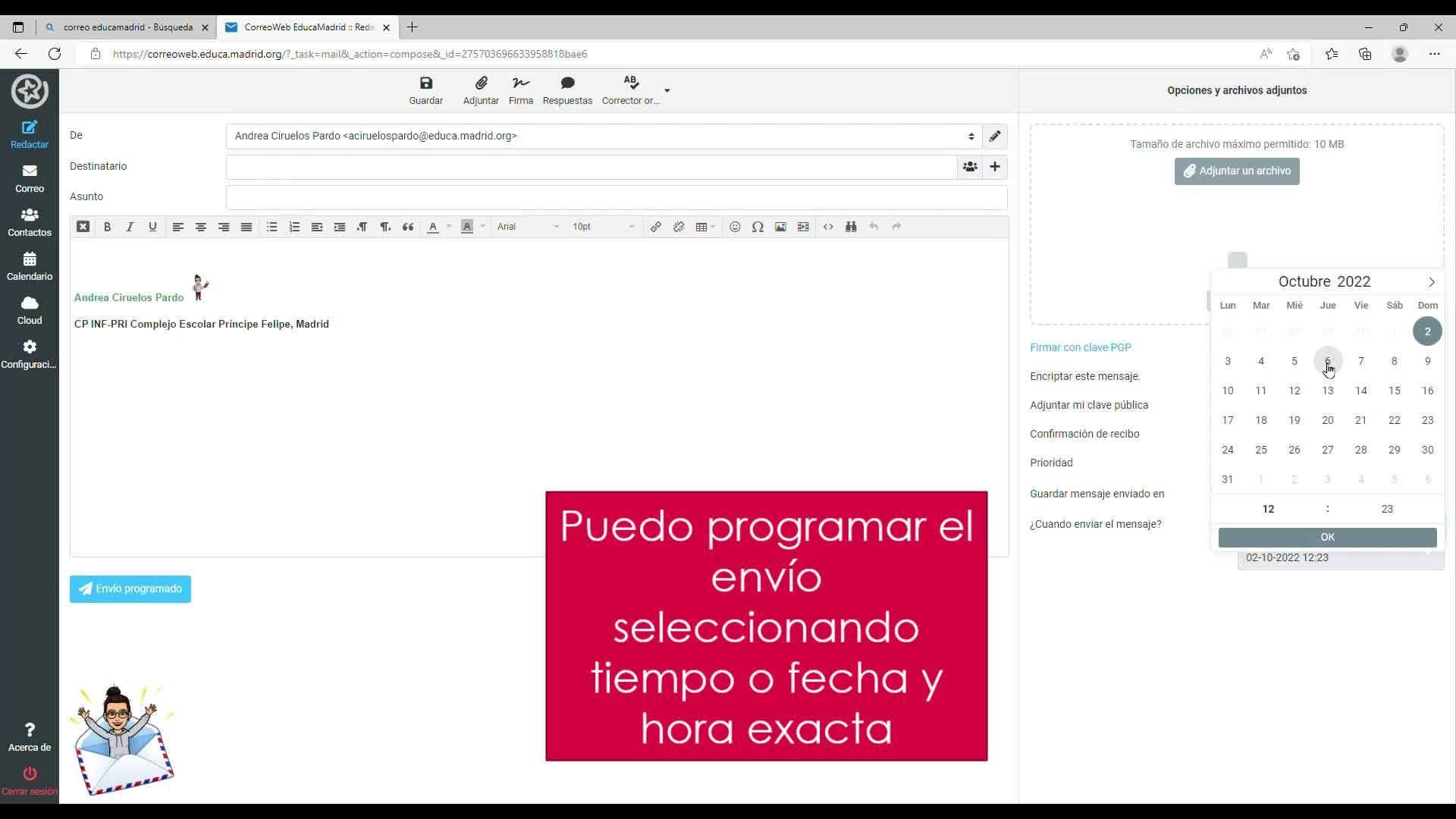1456x819 pixels.
Task: Click the insert link icon
Action: click(x=656, y=227)
